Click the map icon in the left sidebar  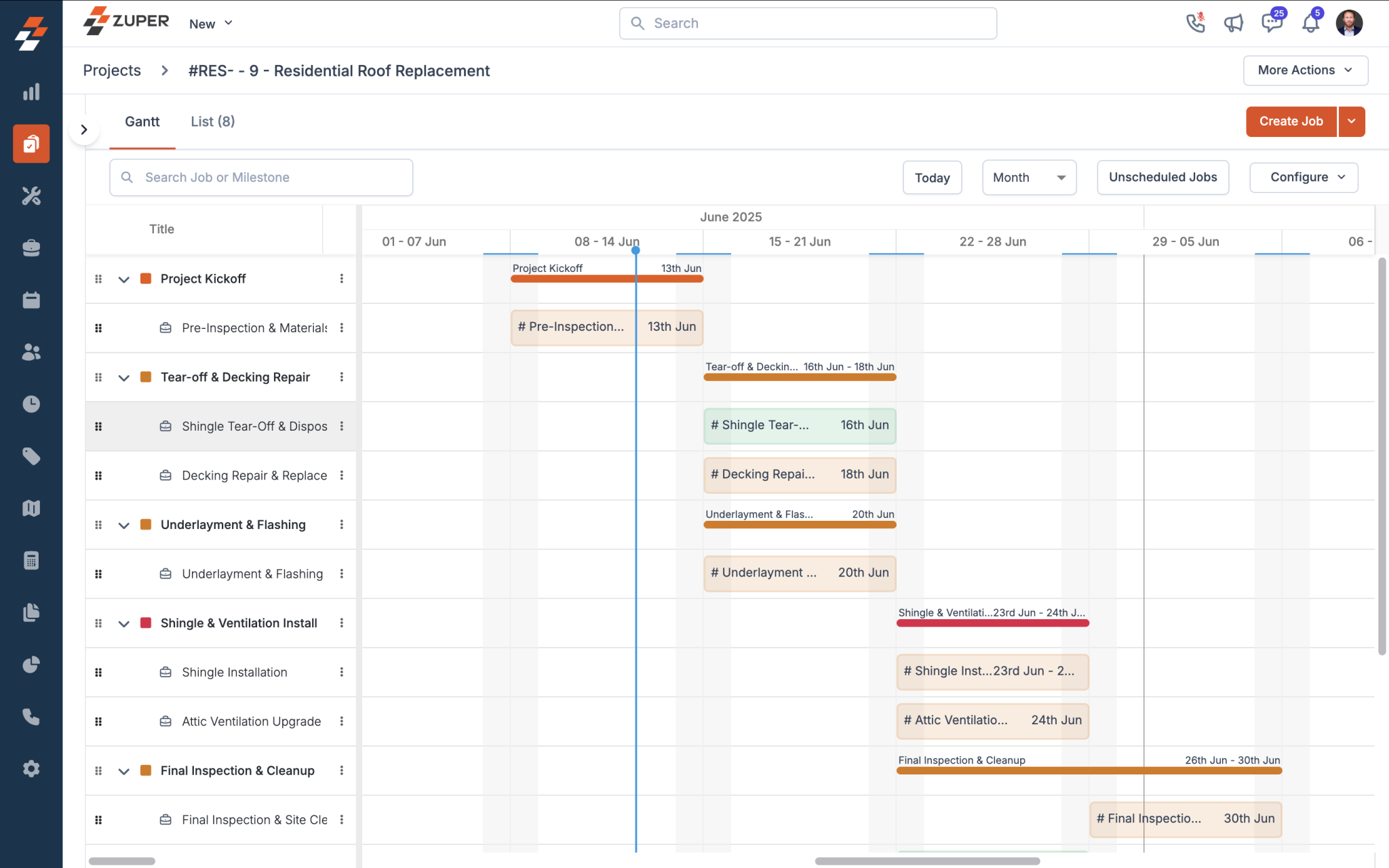coord(31,508)
